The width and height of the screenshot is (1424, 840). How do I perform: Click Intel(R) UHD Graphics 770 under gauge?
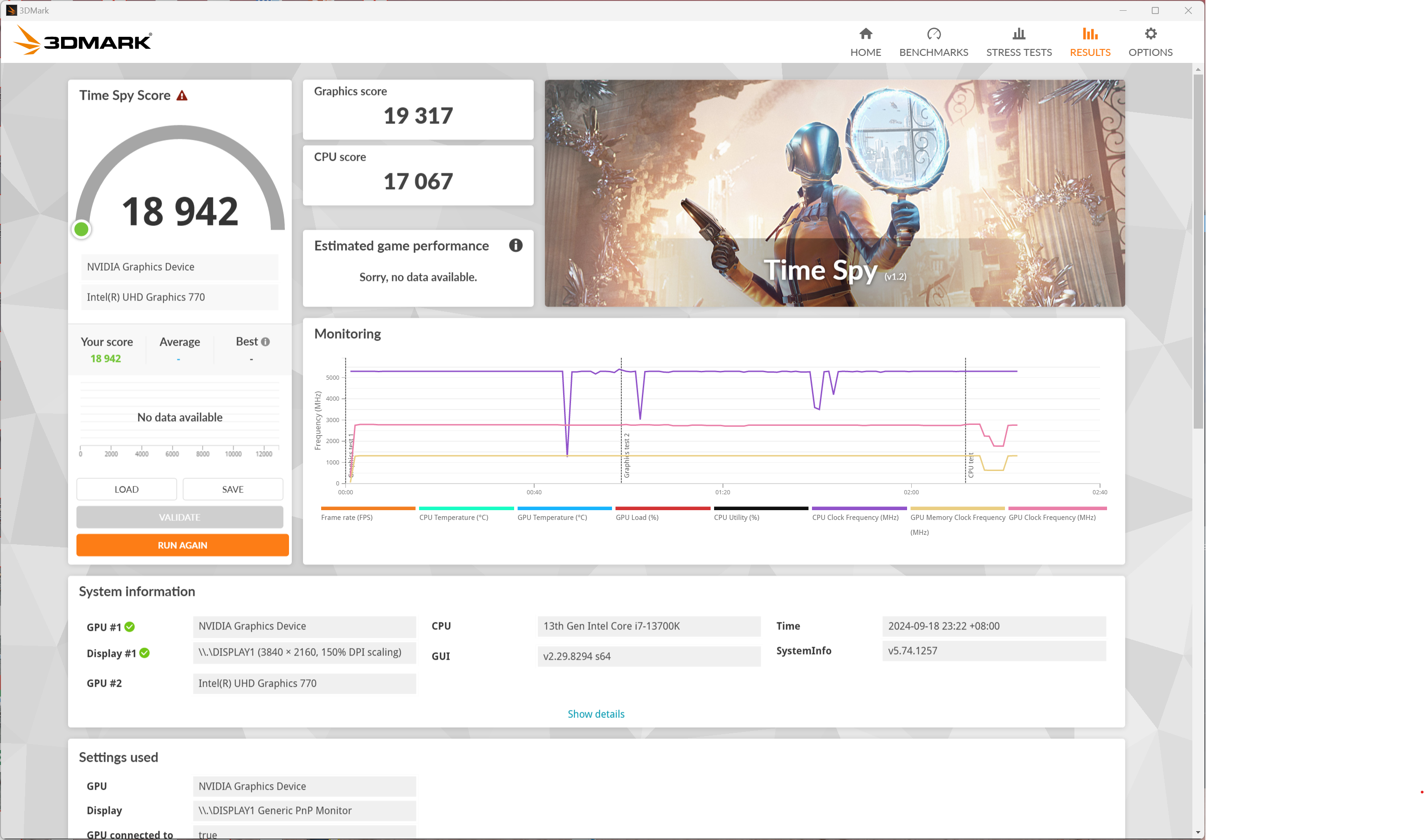click(179, 298)
